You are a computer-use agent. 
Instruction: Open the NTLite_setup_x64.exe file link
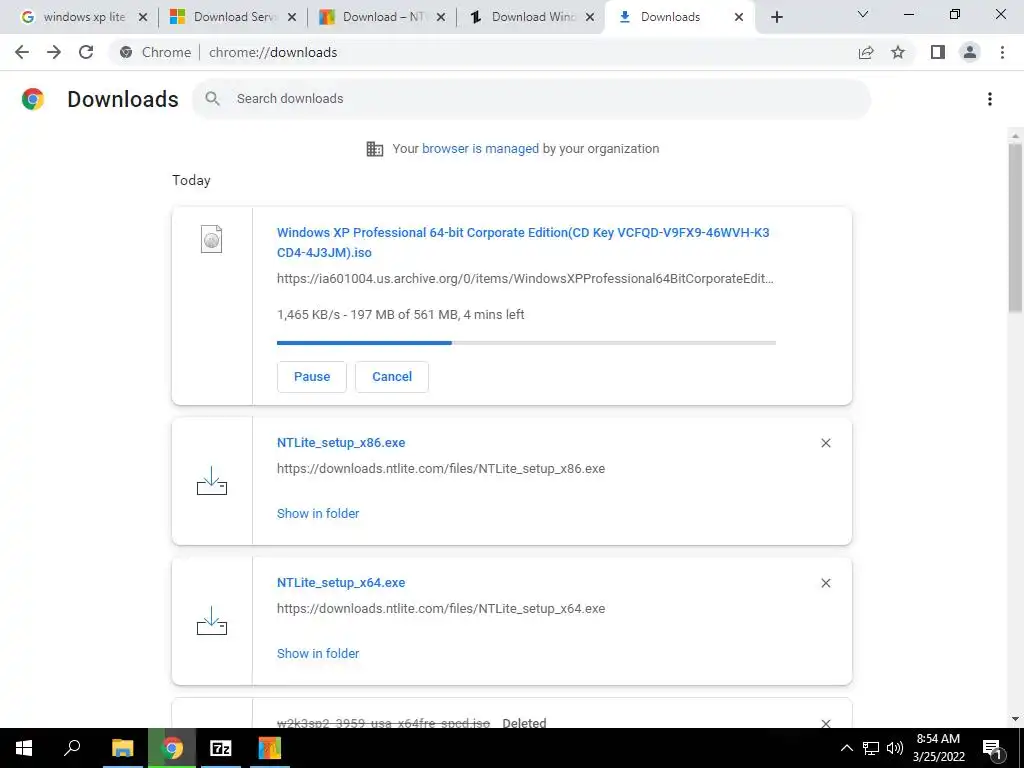pos(341,583)
